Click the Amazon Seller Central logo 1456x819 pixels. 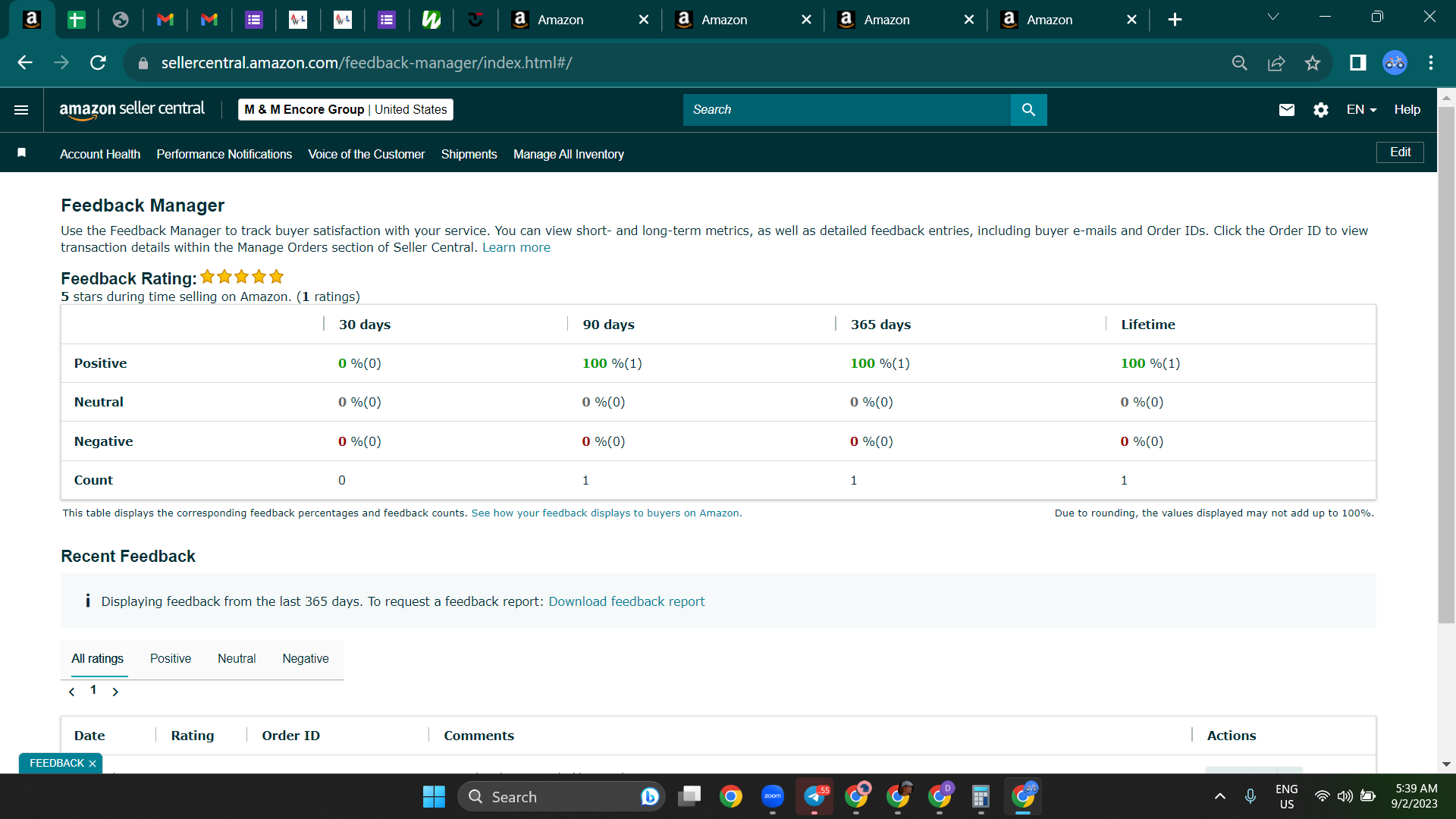[132, 110]
